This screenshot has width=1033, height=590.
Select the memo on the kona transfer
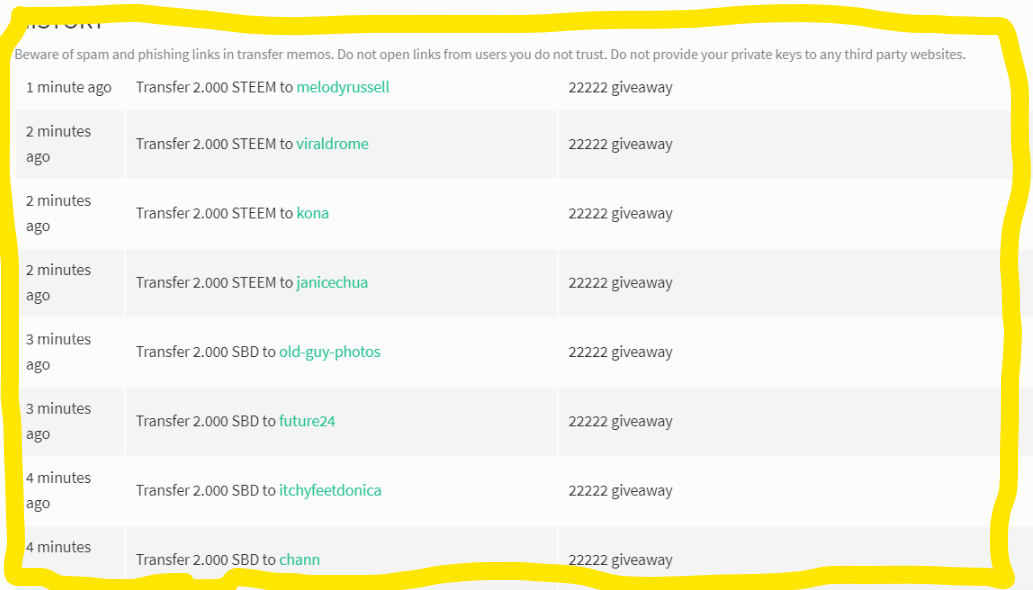[621, 213]
